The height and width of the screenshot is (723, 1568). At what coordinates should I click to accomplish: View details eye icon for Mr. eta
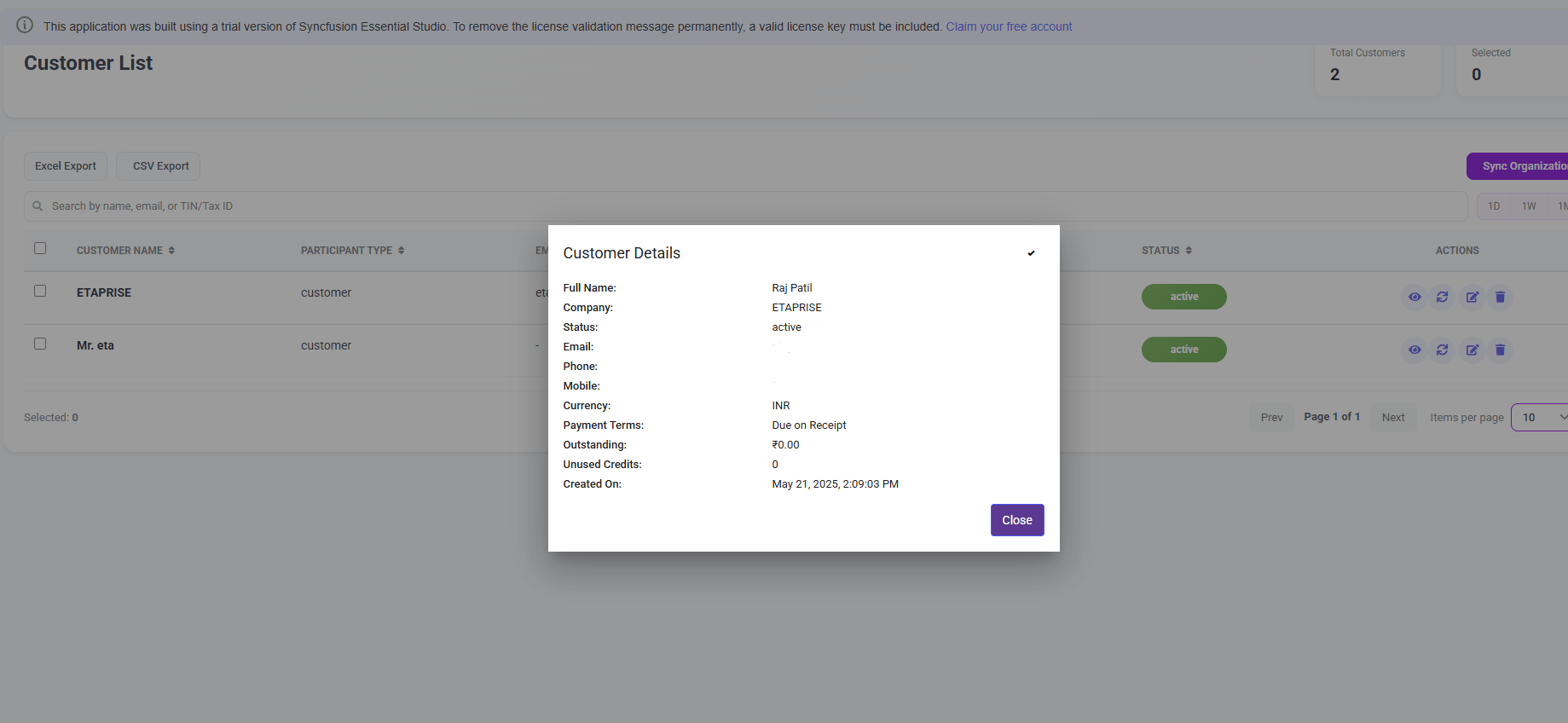pos(1415,350)
